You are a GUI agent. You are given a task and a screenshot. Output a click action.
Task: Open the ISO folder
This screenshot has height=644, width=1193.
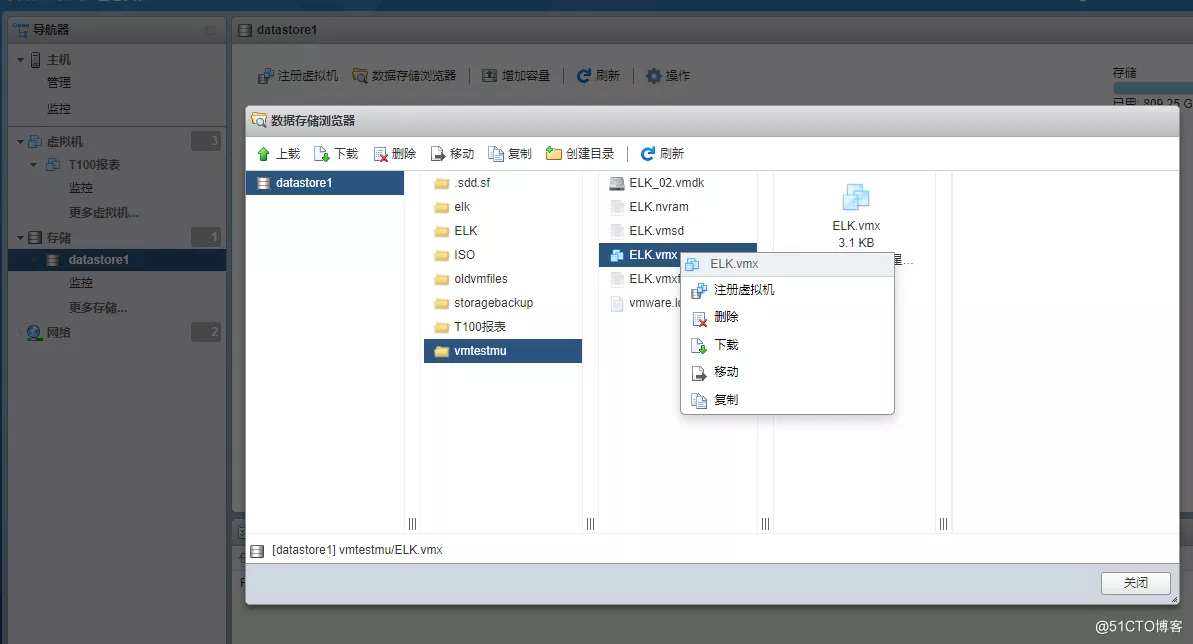[464, 255]
